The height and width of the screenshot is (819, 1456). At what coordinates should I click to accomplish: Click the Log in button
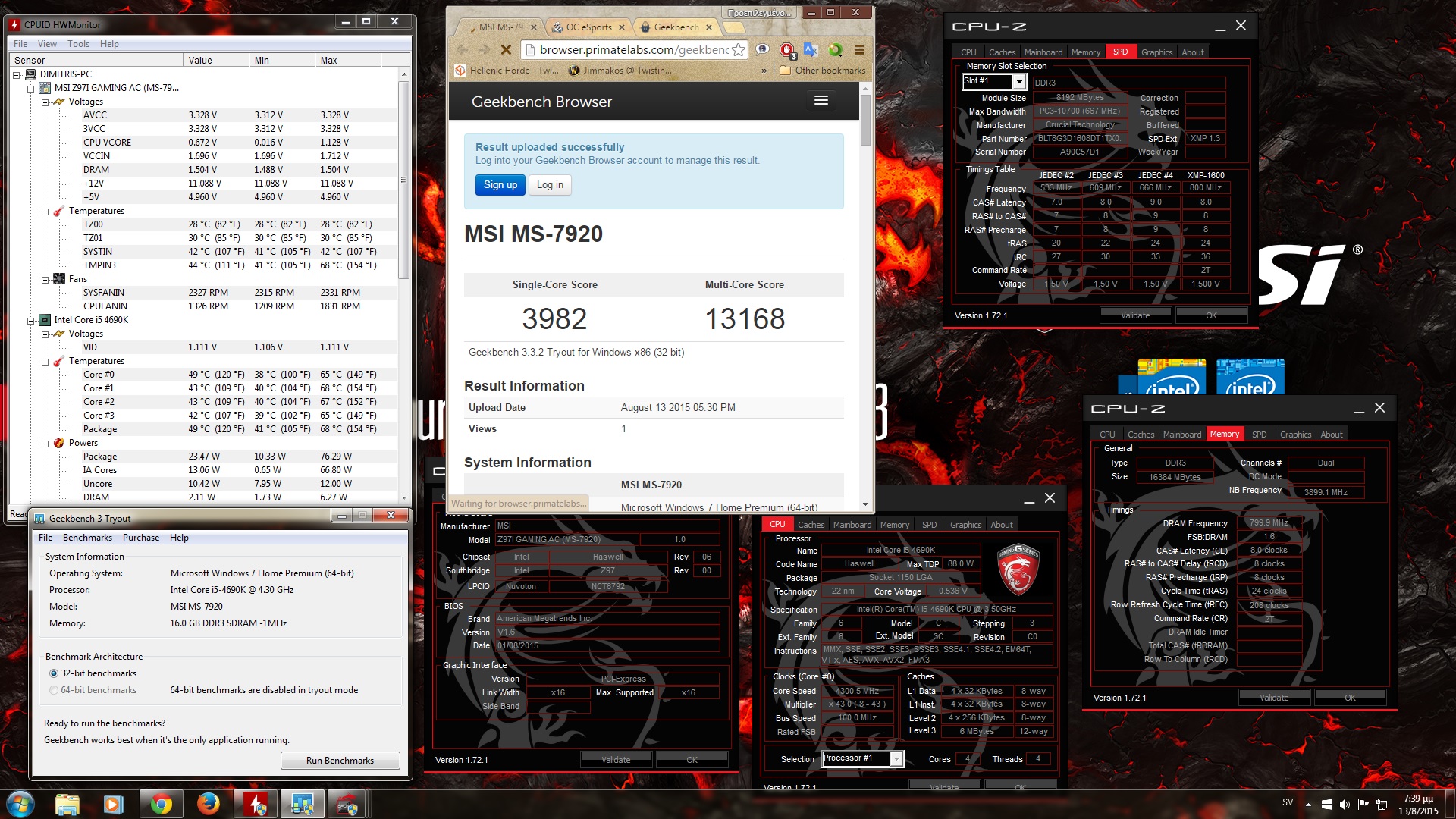[x=550, y=184]
